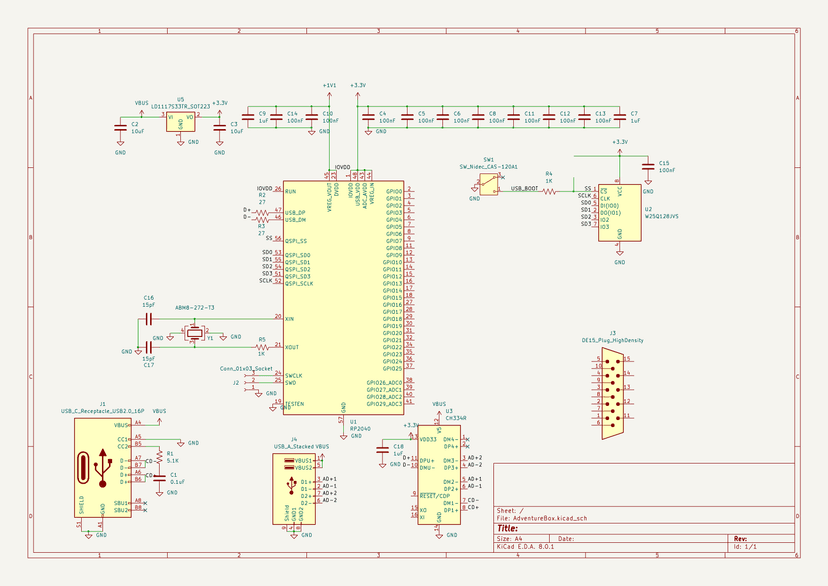Click the GPIO29_ADC3 pin label
828x586 pixels.
pyautogui.click(x=384, y=404)
